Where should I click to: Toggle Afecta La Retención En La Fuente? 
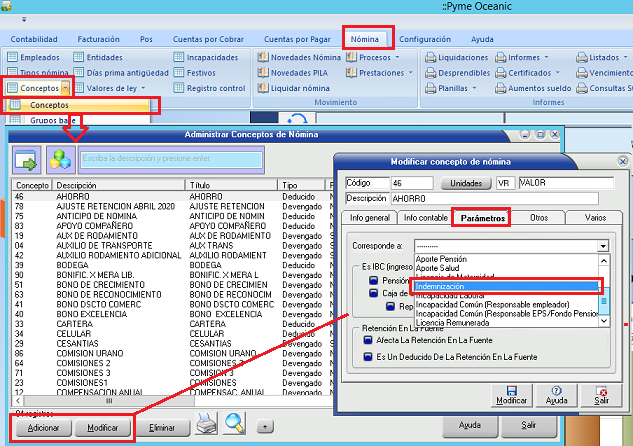pyautogui.click(x=367, y=339)
